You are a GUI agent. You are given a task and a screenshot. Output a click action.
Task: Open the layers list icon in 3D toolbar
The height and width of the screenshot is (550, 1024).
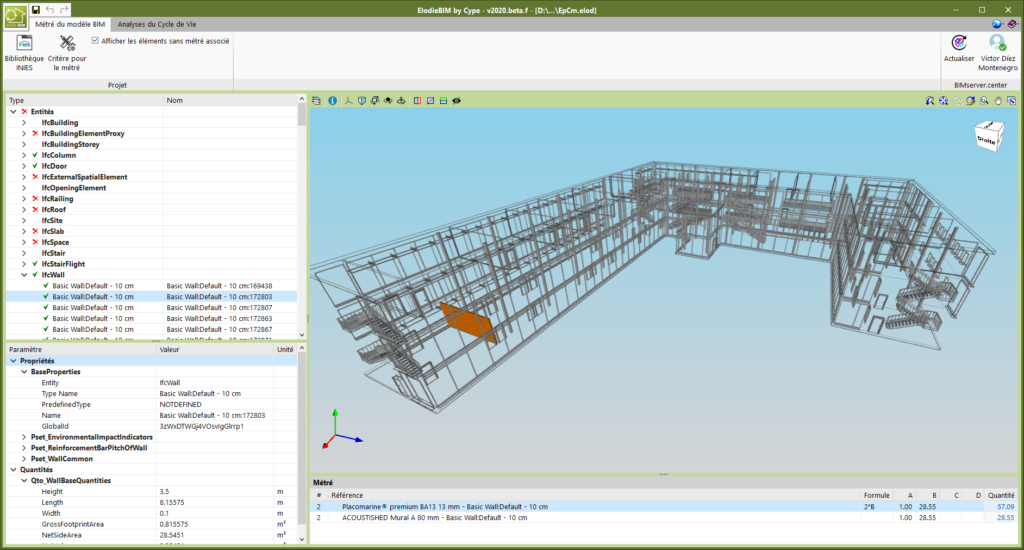(x=317, y=101)
